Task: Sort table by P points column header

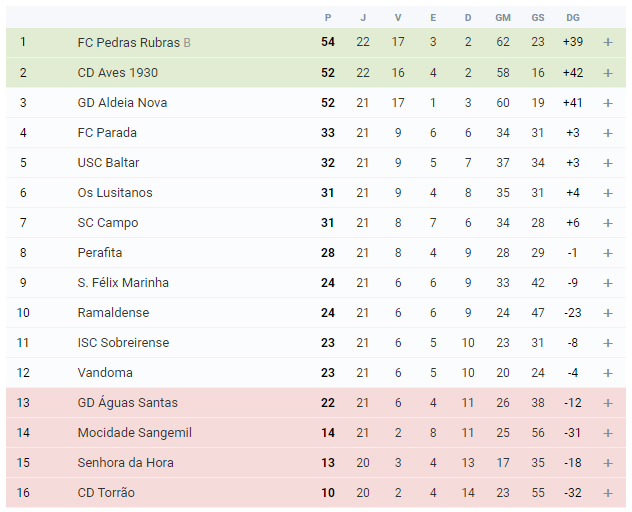Action: pyautogui.click(x=328, y=18)
